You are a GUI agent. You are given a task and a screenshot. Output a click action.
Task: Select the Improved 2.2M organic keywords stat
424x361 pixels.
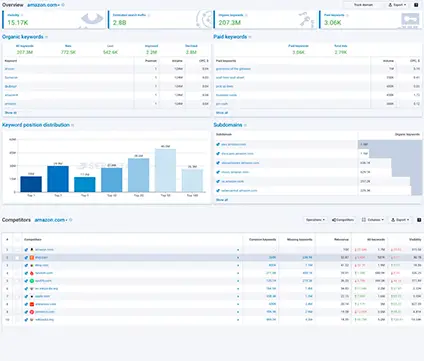coord(151,49)
